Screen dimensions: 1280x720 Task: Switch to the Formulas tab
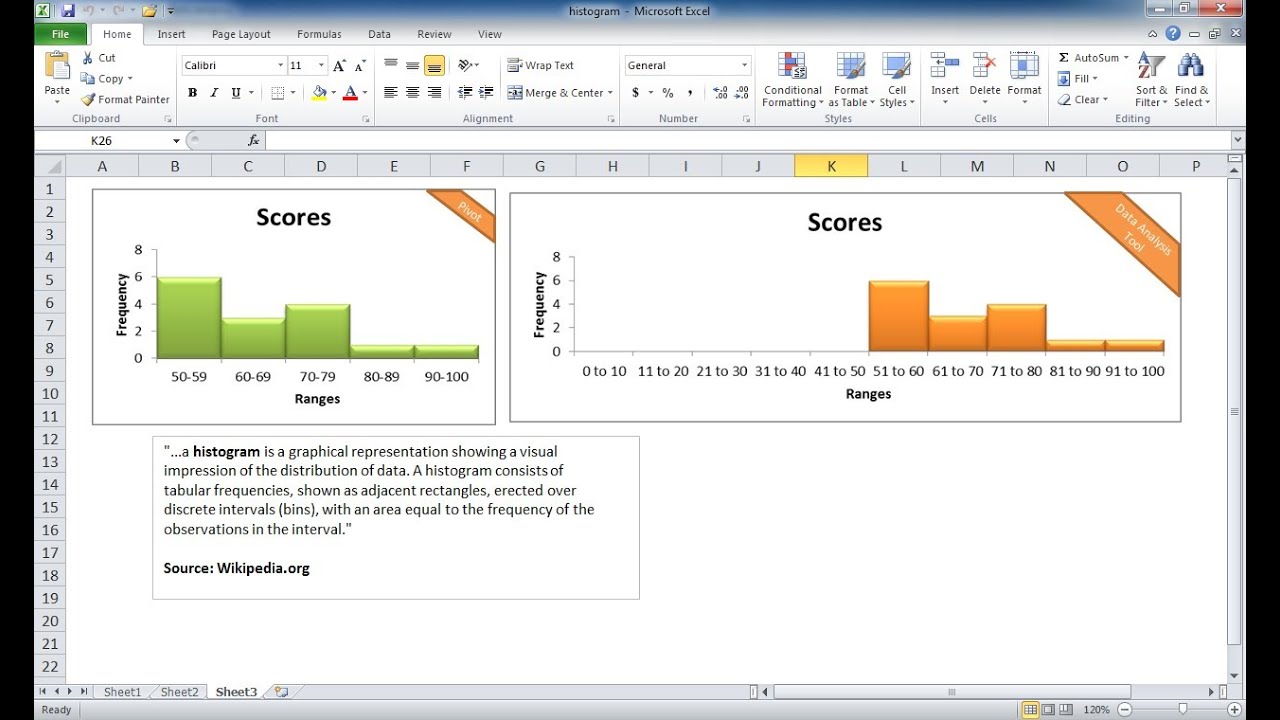tap(319, 34)
